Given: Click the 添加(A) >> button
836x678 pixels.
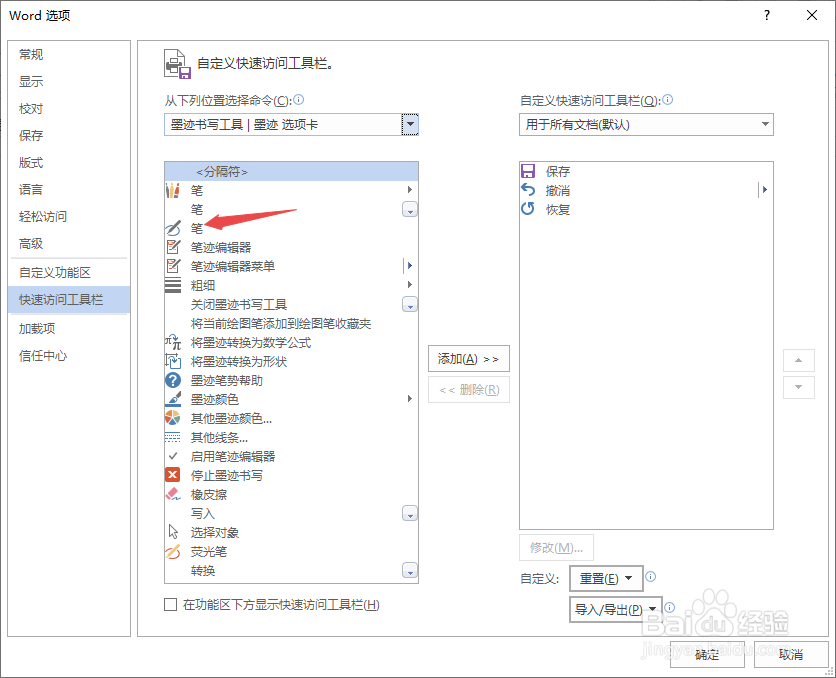Looking at the screenshot, I should coord(469,359).
